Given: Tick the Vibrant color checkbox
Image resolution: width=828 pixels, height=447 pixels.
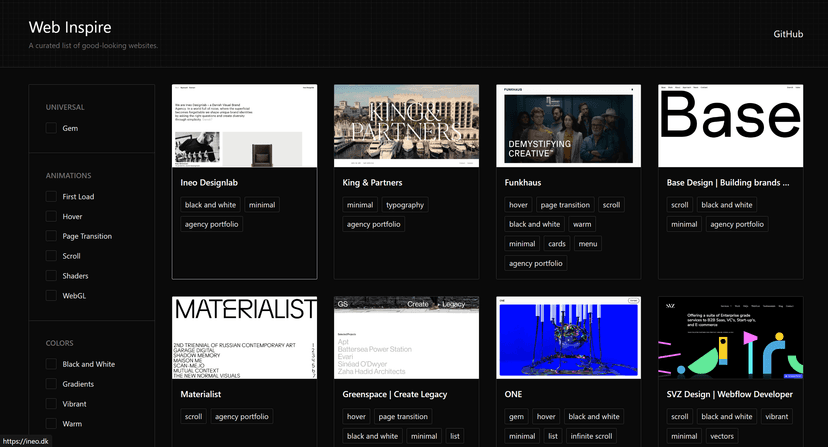Looking at the screenshot, I should click(x=51, y=404).
